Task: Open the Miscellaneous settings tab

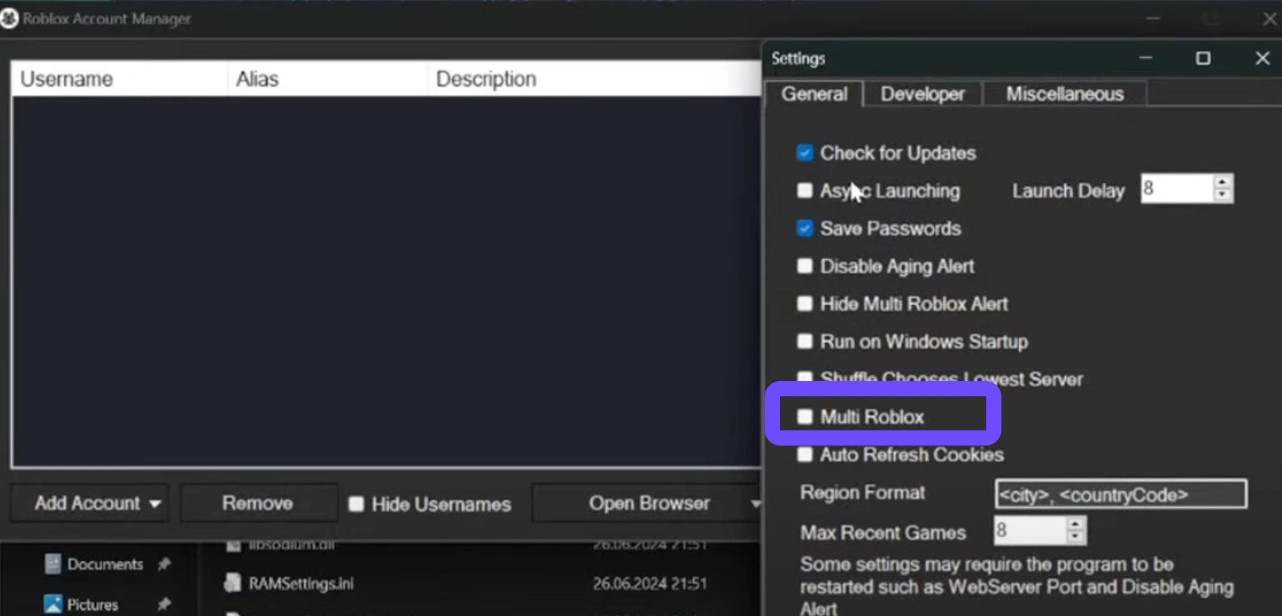Action: point(1065,94)
